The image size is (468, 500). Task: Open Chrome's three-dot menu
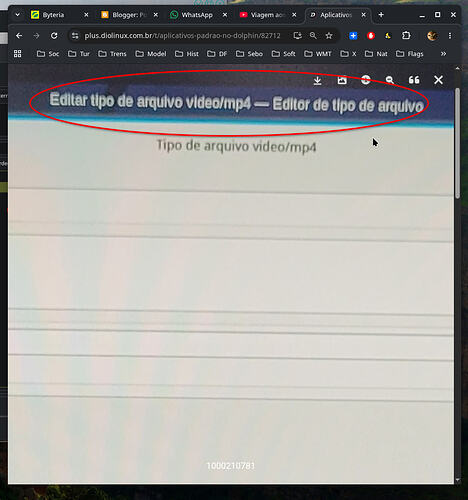[450, 36]
